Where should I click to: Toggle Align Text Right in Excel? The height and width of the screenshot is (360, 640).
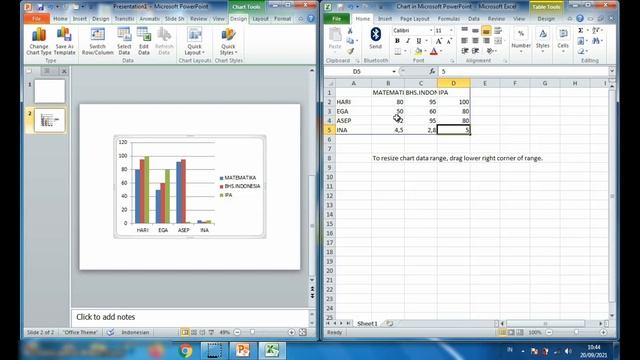[x=486, y=41]
